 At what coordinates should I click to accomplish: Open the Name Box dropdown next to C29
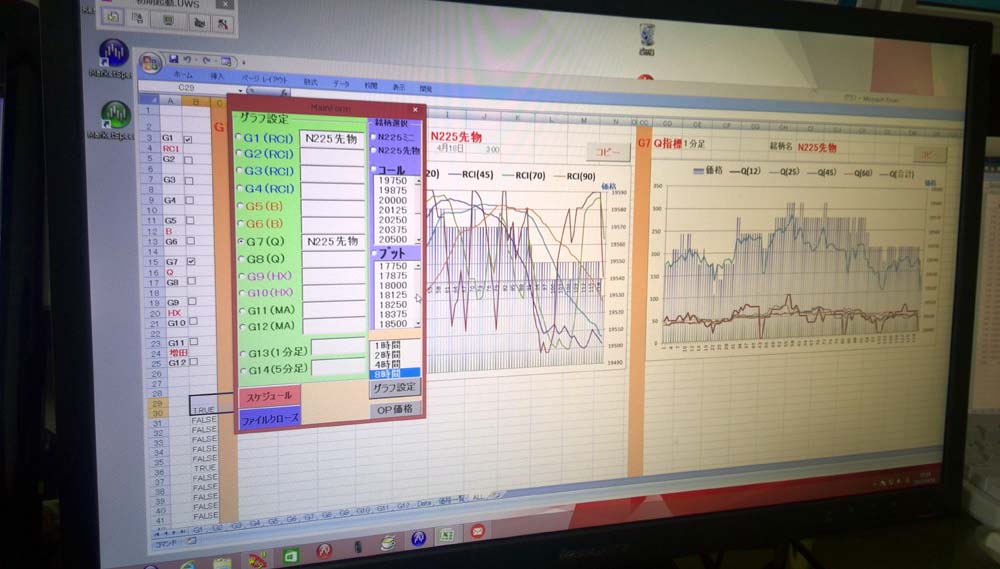click(240, 91)
